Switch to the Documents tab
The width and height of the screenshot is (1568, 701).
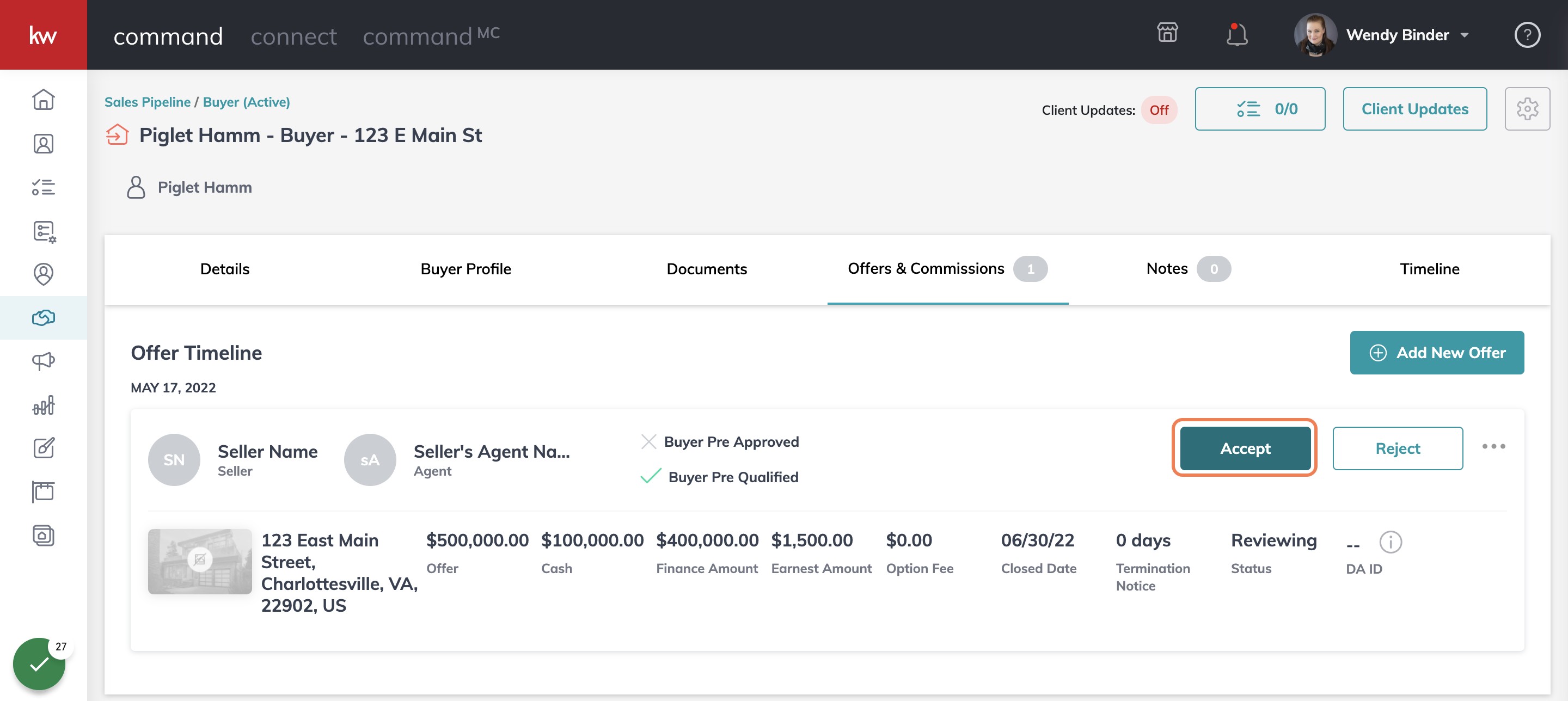click(706, 269)
